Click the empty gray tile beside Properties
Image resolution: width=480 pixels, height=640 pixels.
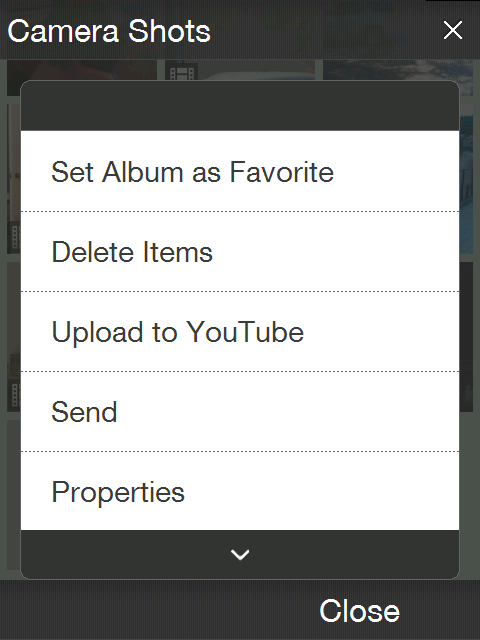pos(13,495)
